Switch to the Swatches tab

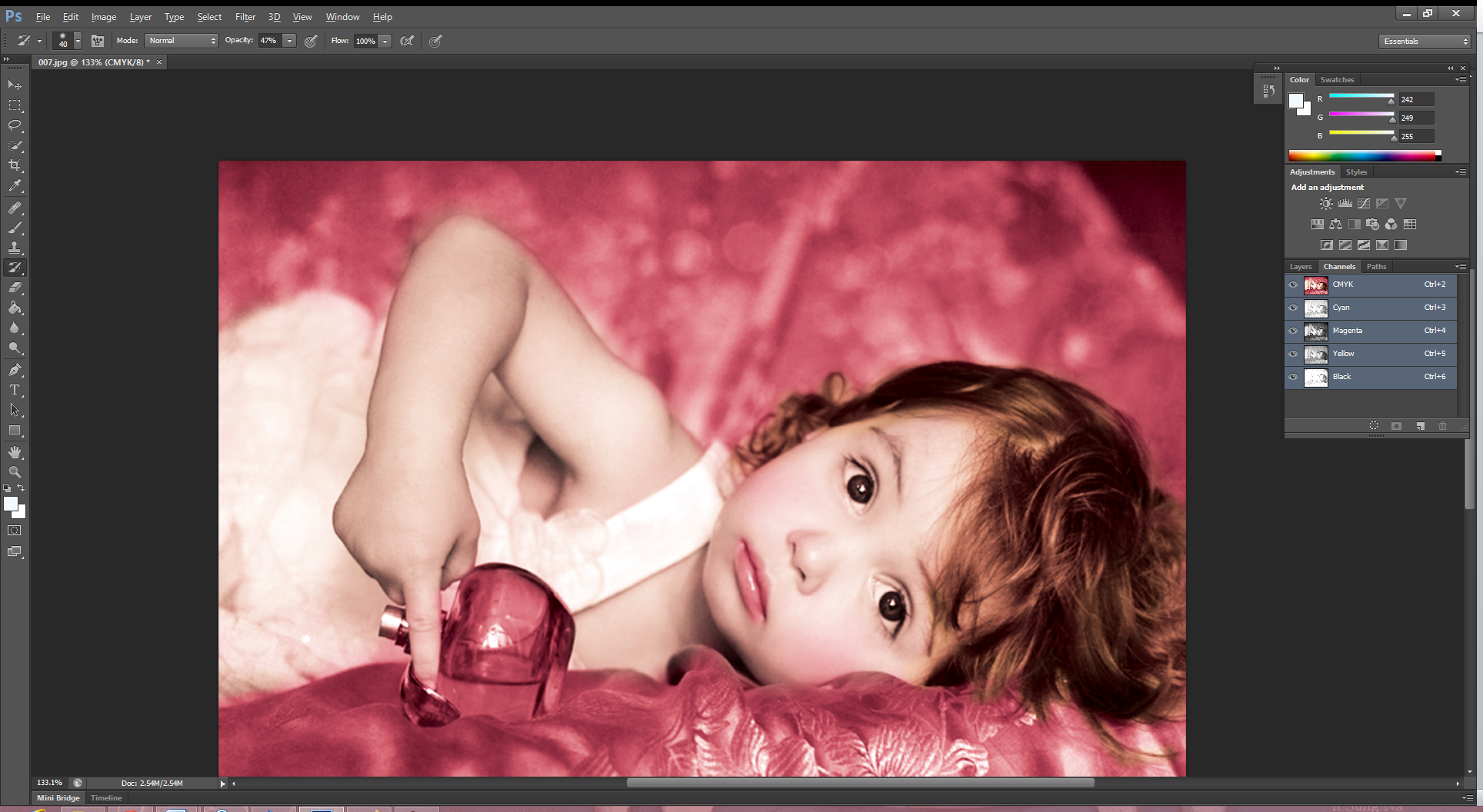click(1337, 80)
